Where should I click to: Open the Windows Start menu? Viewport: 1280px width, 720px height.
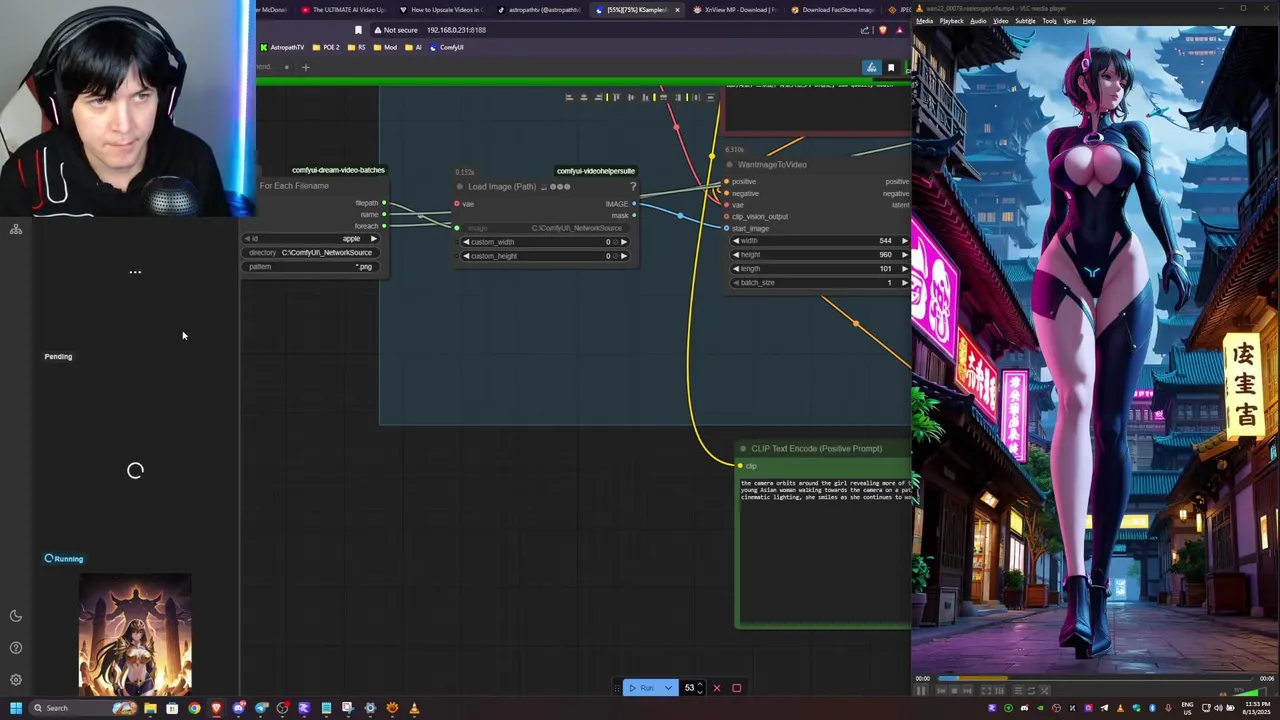point(15,708)
